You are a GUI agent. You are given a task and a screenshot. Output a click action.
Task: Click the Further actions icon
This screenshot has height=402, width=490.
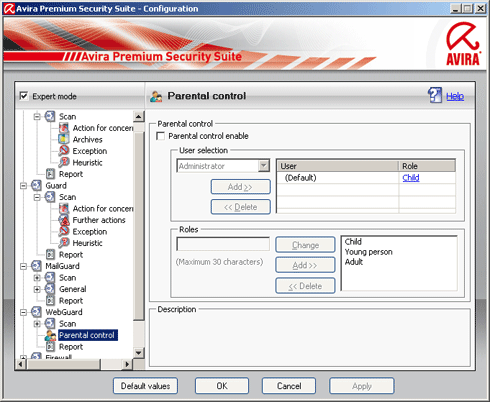tap(64, 220)
